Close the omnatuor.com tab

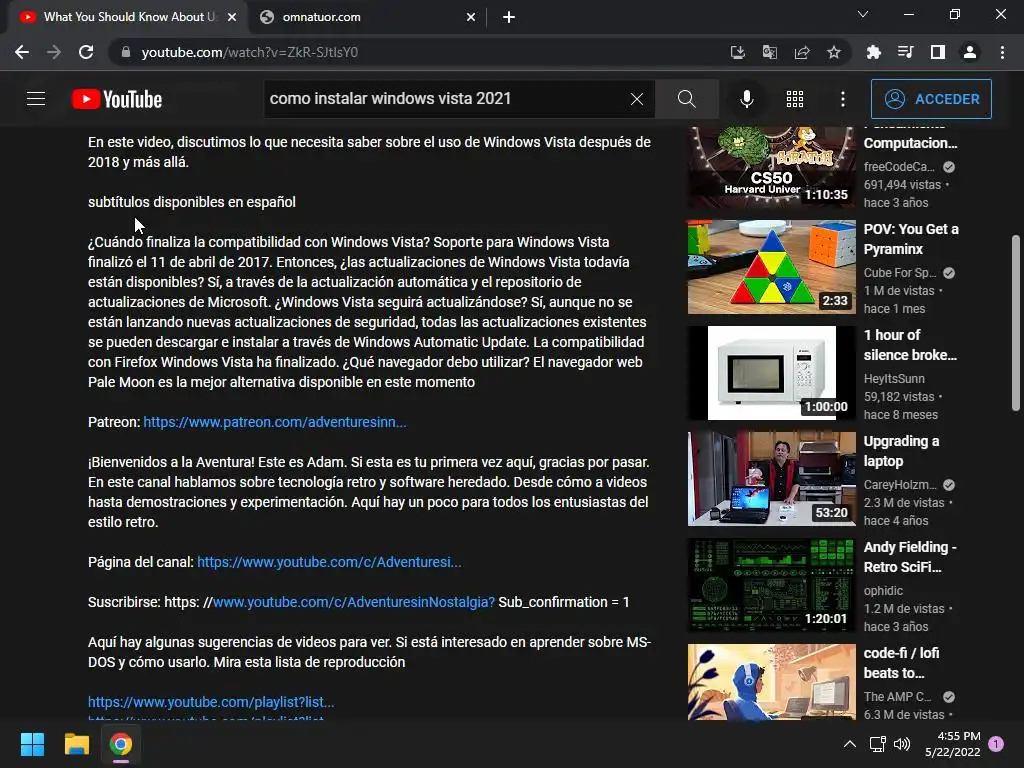coord(471,17)
